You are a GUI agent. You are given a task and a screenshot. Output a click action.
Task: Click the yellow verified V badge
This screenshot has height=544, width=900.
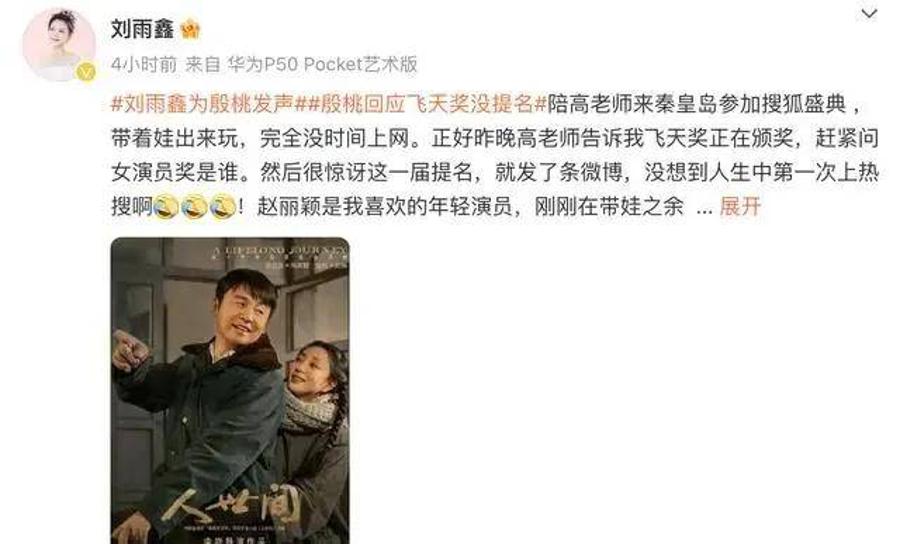click(x=87, y=72)
